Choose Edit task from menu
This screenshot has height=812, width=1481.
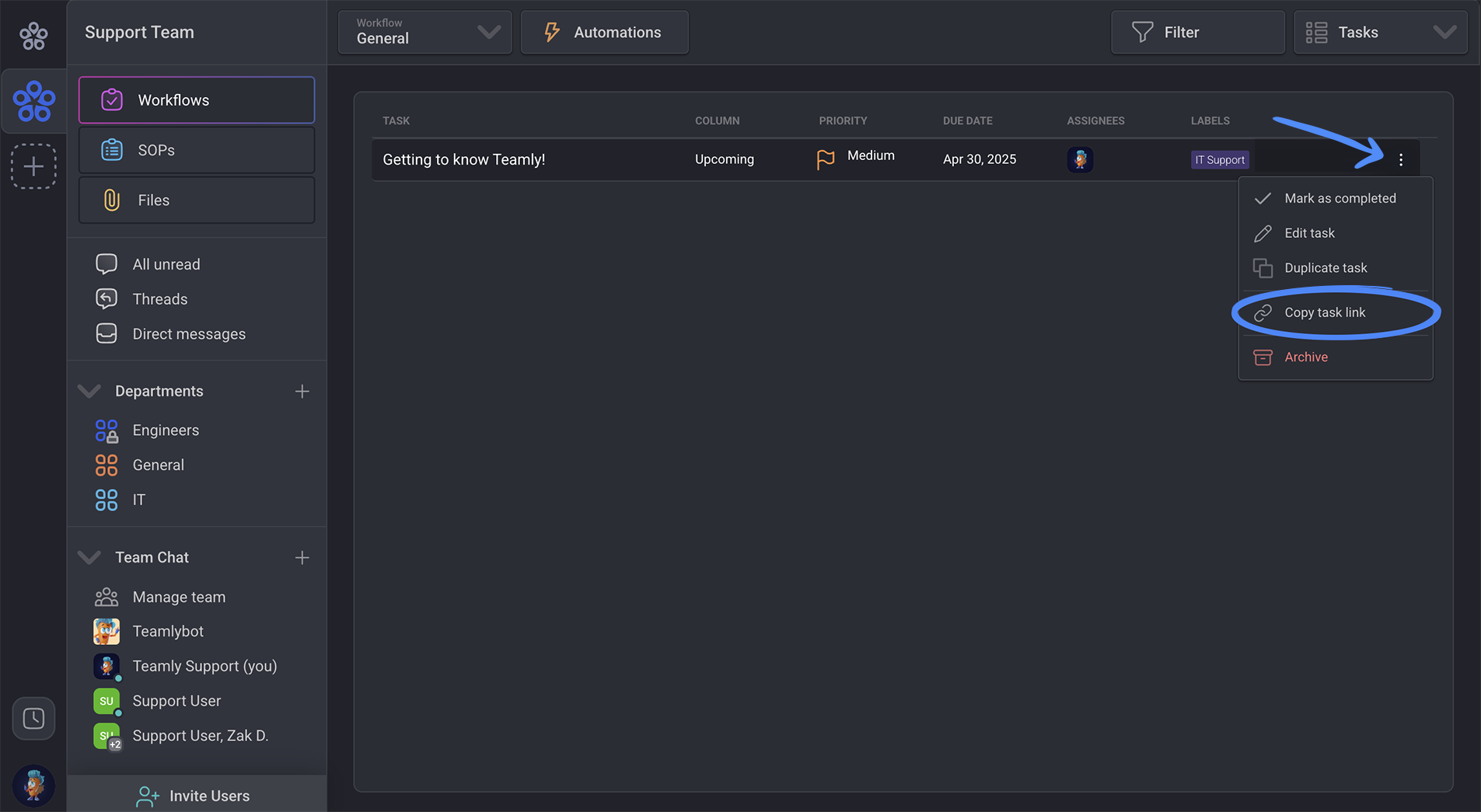pyautogui.click(x=1336, y=233)
